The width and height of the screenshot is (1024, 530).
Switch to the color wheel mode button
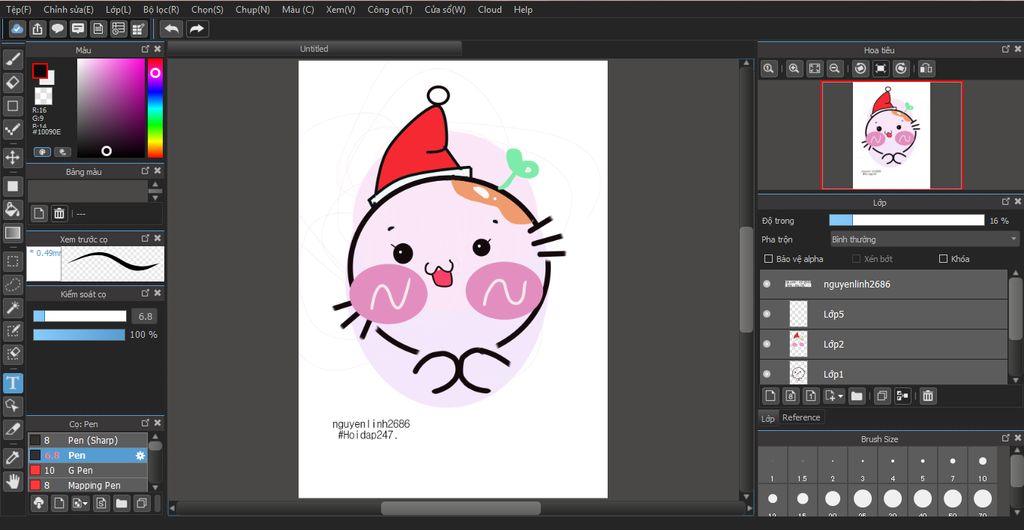point(42,152)
